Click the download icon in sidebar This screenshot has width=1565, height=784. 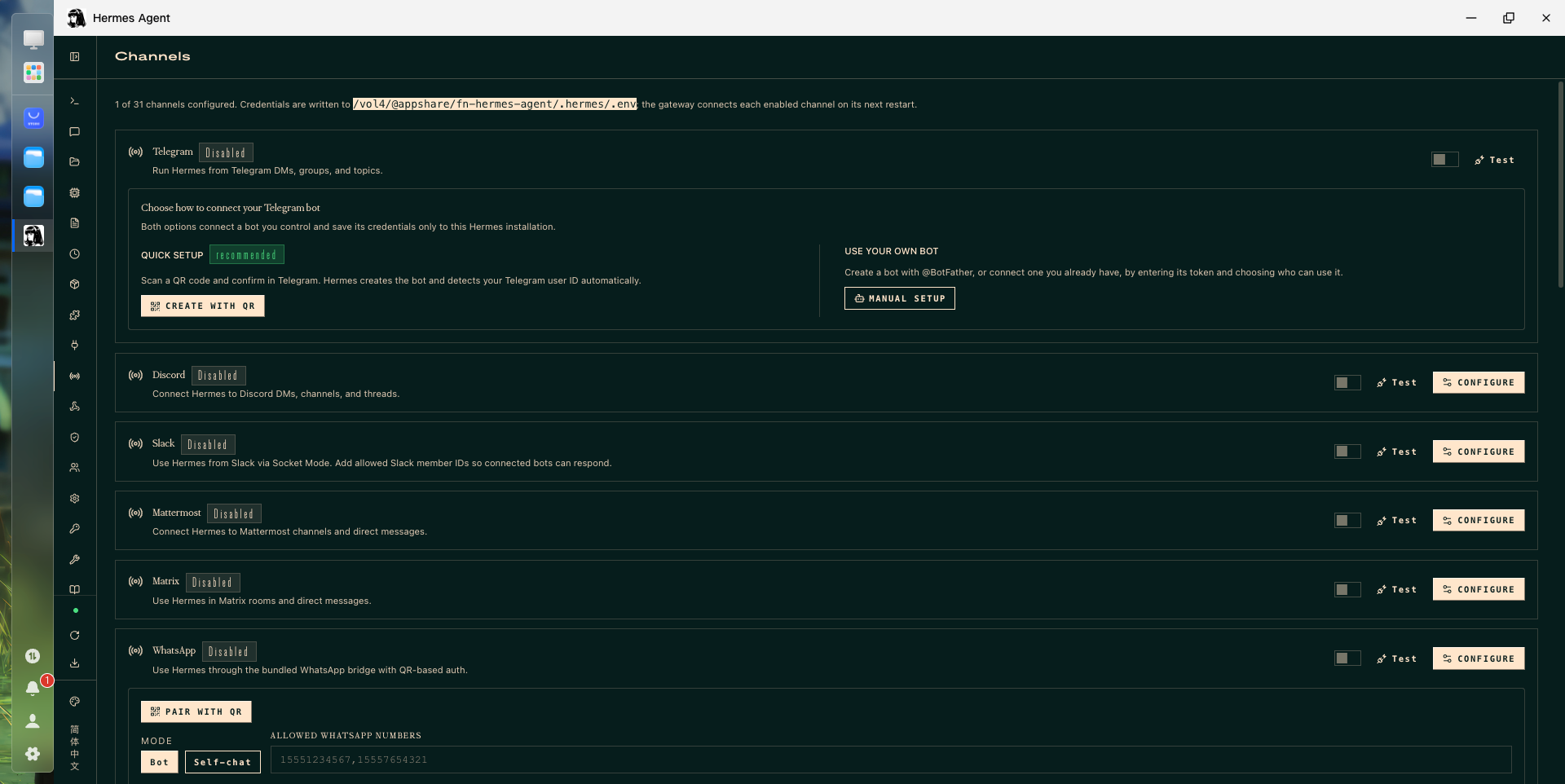point(74,663)
